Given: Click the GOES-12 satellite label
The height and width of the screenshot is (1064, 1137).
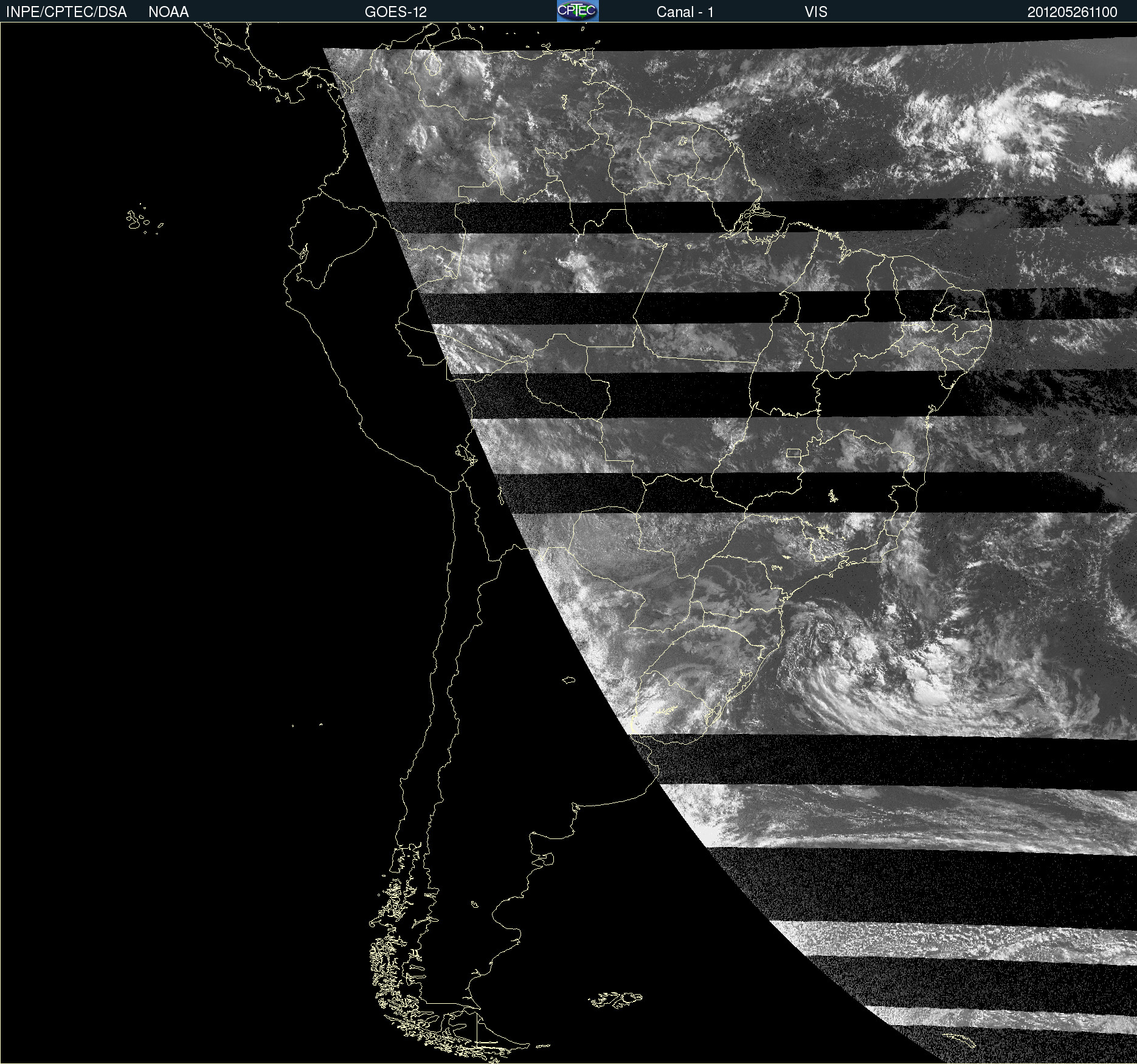Looking at the screenshot, I should (x=396, y=12).
